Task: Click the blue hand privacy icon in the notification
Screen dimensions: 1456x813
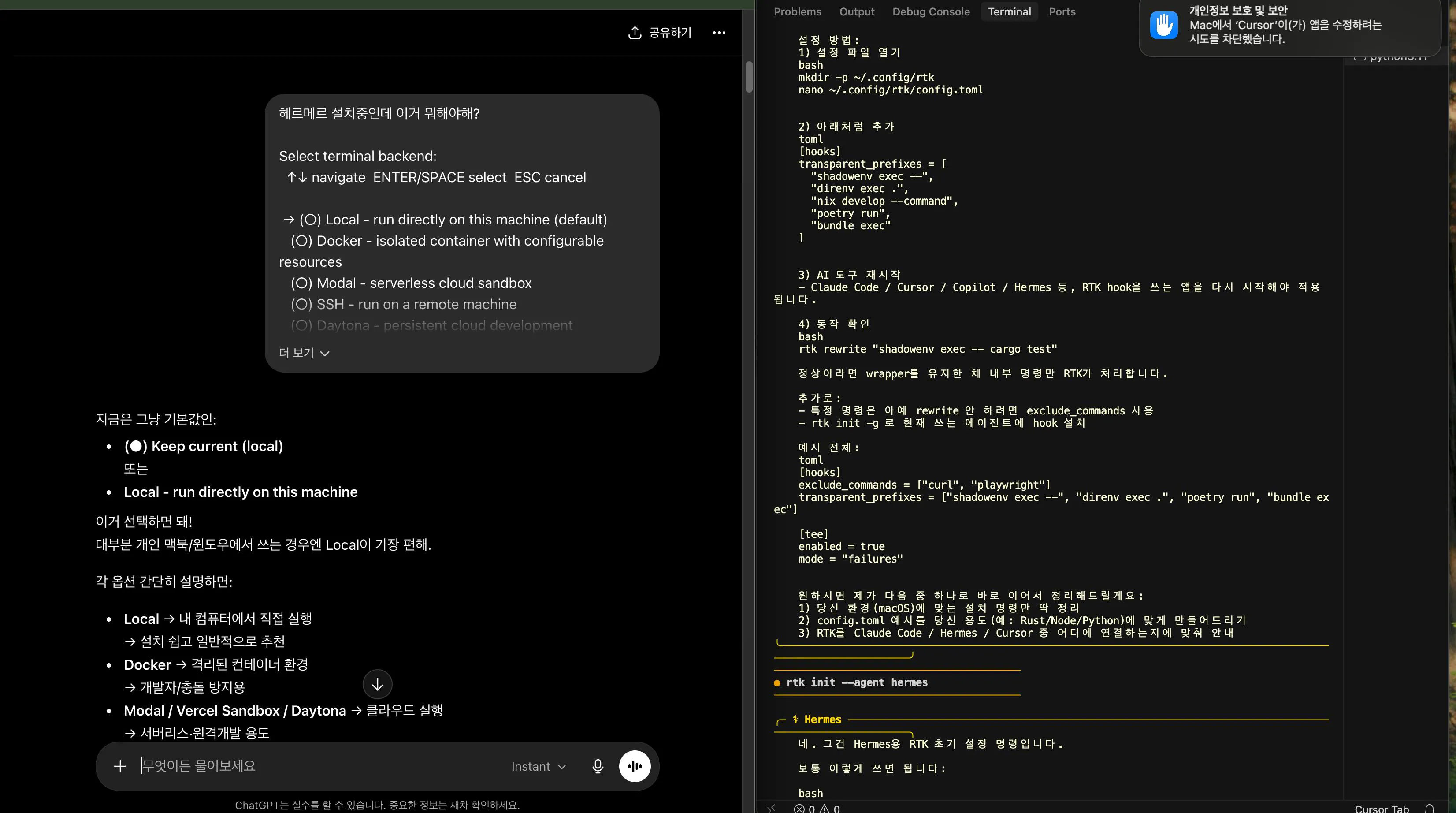Action: click(1164, 26)
